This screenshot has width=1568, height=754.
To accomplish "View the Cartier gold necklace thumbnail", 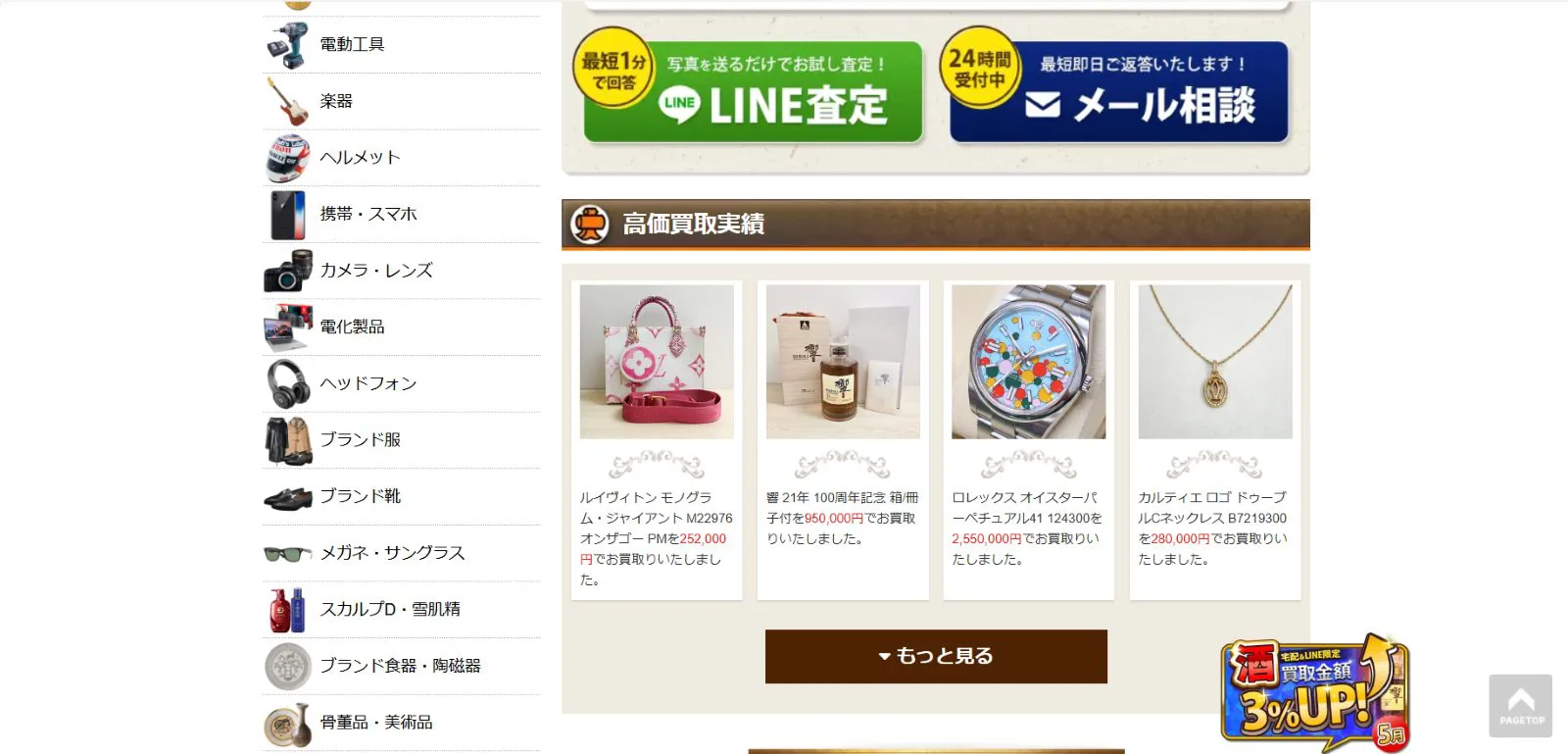I will (1215, 362).
